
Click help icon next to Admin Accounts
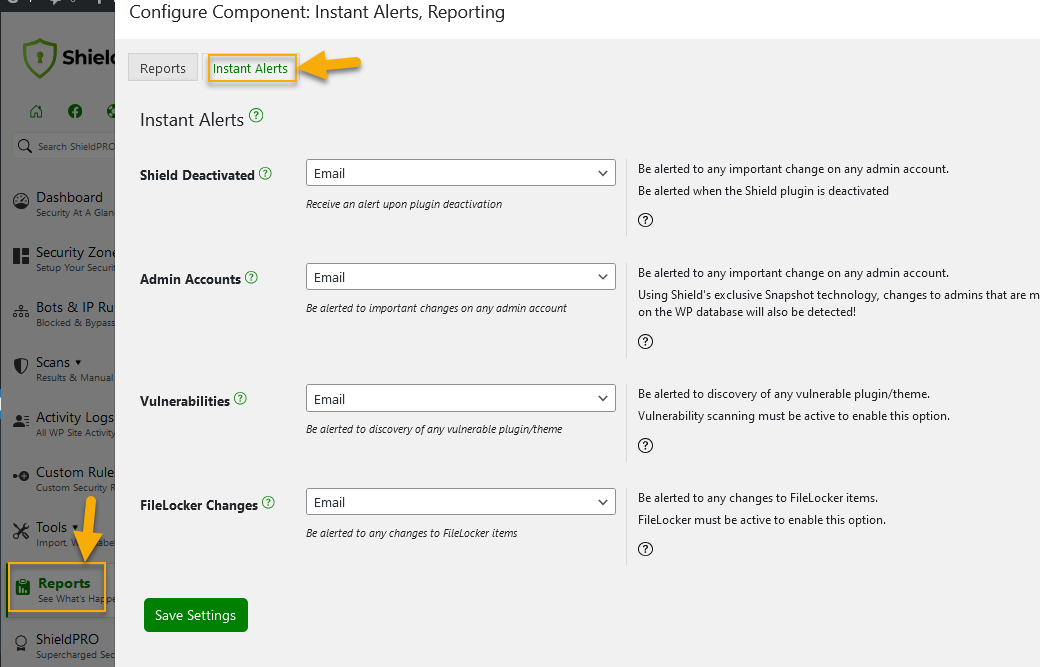click(251, 278)
